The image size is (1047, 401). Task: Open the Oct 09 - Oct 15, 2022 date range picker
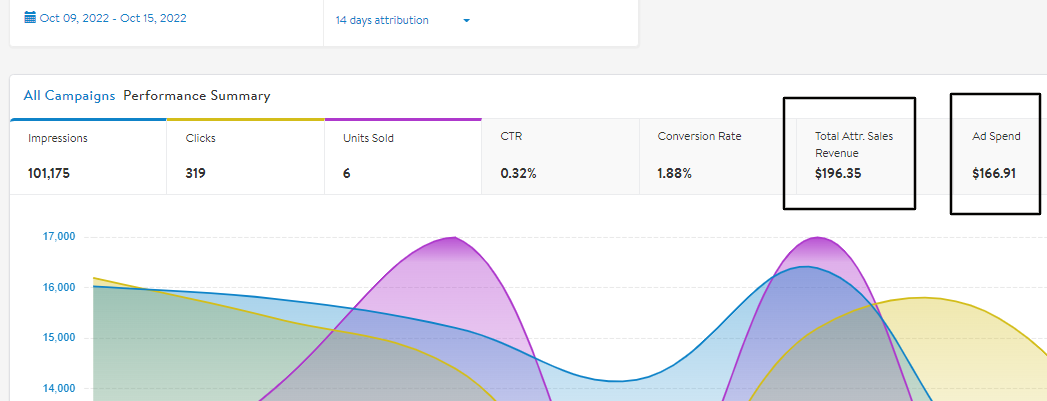point(106,18)
